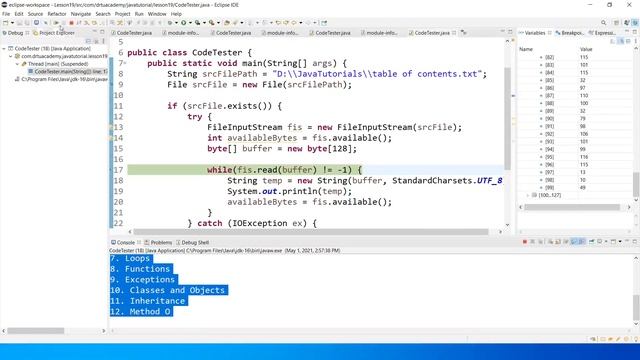Image resolution: width=640 pixels, height=360 pixels.
Task: Click the Save icon in main toolbar
Action: click(x=19, y=23)
